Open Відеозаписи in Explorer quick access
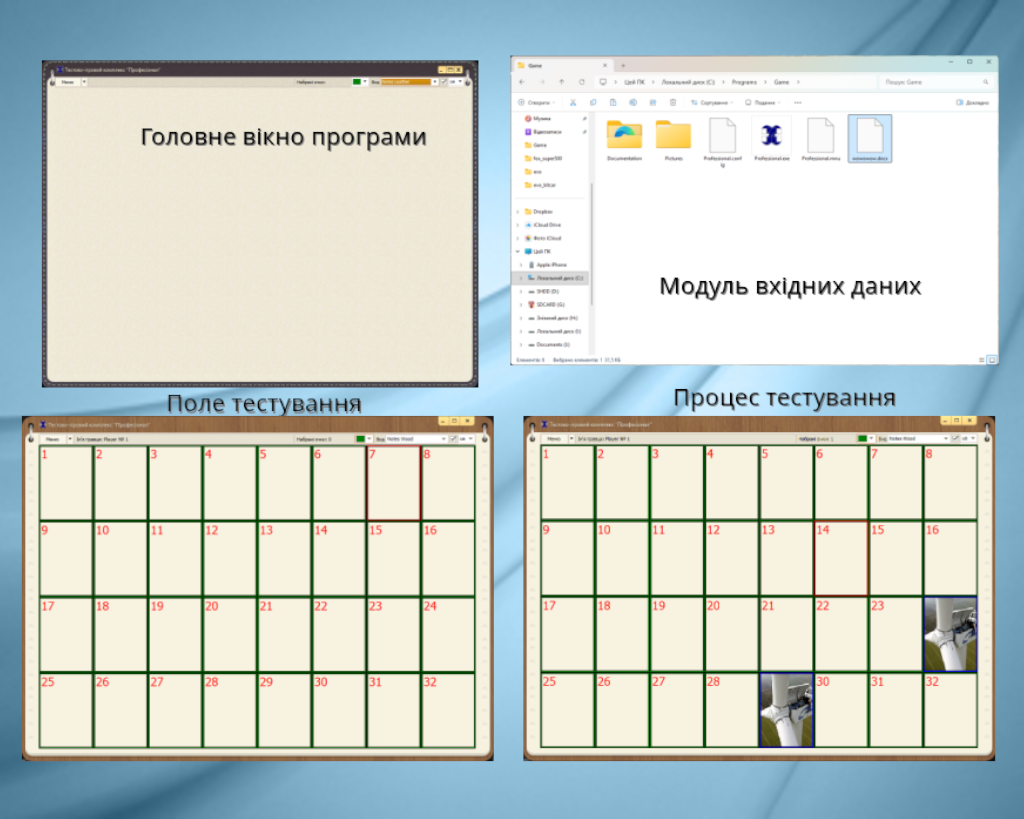Viewport: 1024px width, 819px height. (x=543, y=132)
